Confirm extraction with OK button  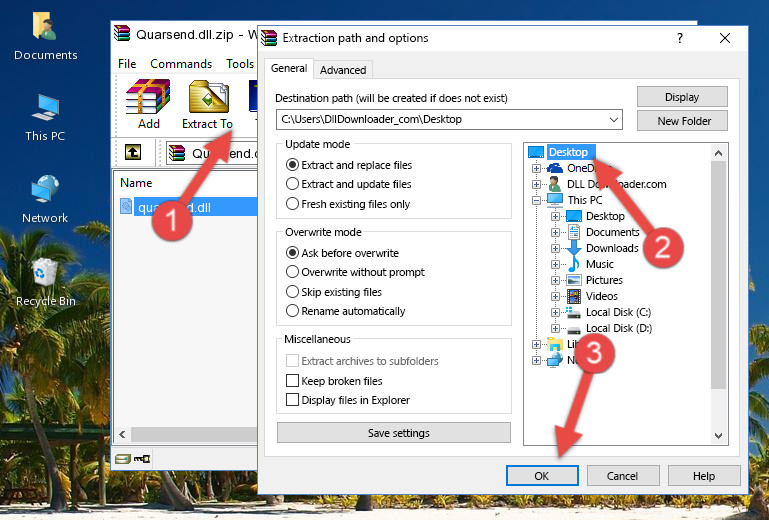click(x=542, y=476)
